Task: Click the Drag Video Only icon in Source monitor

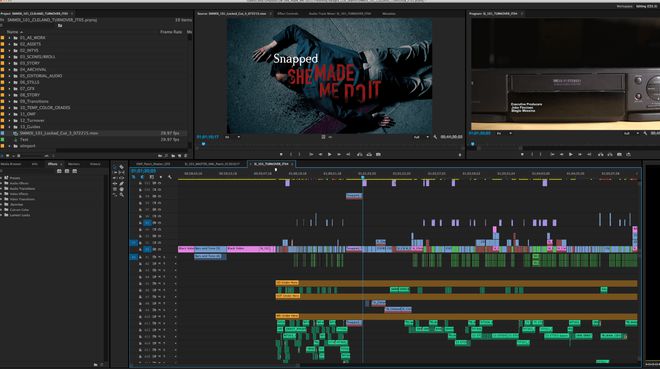Action: click(x=323, y=137)
